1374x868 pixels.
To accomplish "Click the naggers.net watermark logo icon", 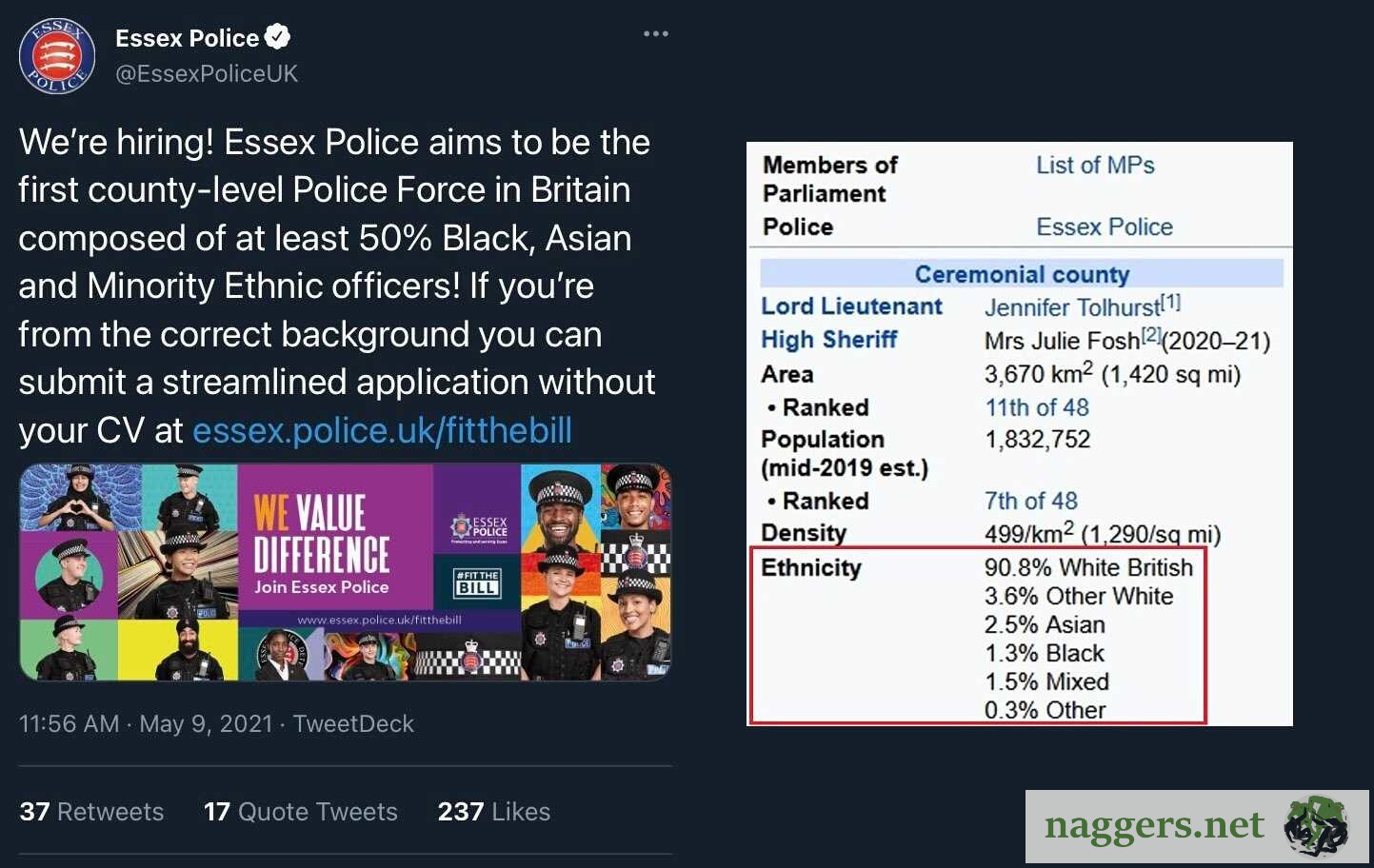I will pos(1316,825).
